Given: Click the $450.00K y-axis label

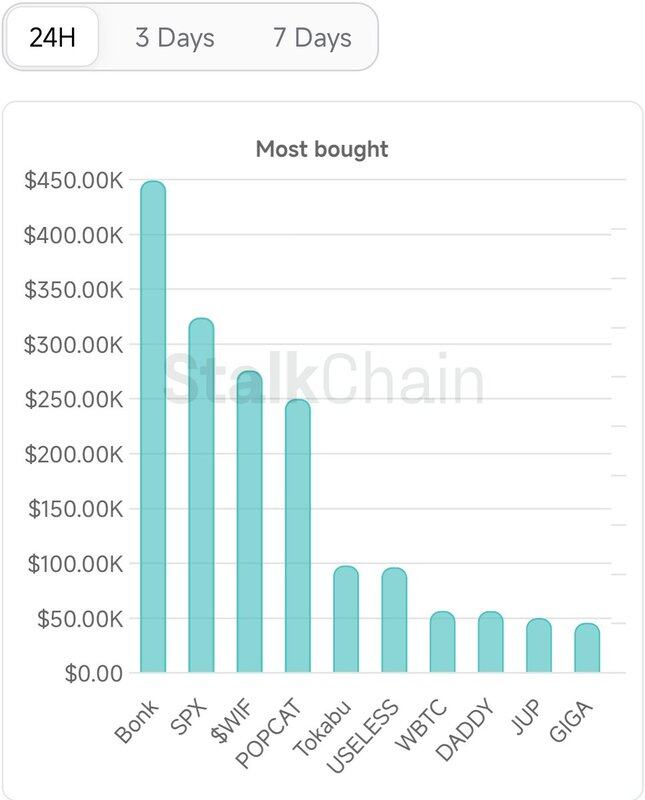Looking at the screenshot, I should (74, 181).
